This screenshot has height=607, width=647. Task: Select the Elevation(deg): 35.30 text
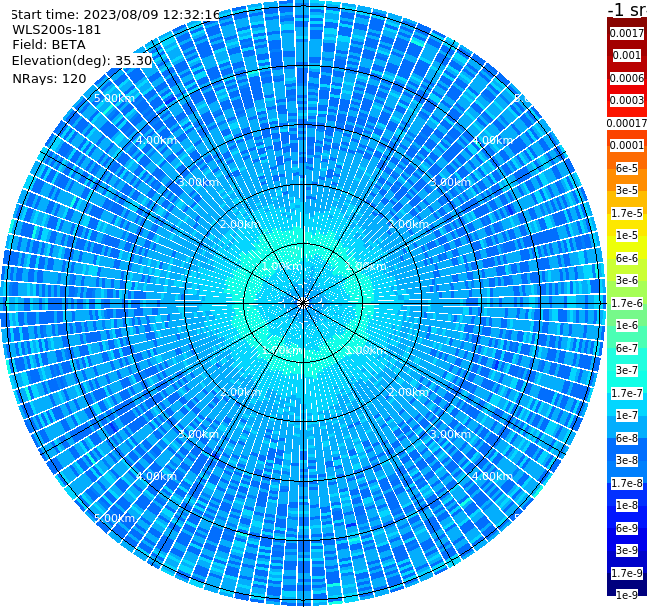pos(82,61)
